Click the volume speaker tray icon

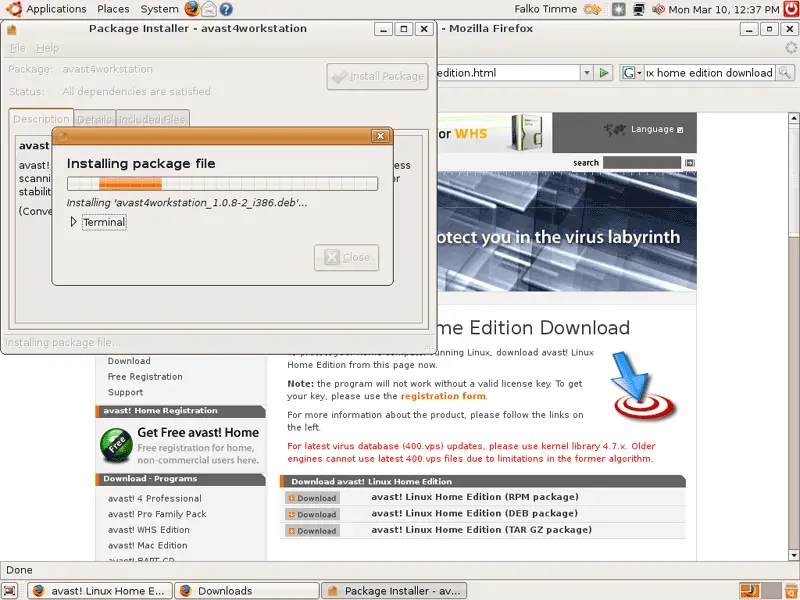tap(658, 9)
